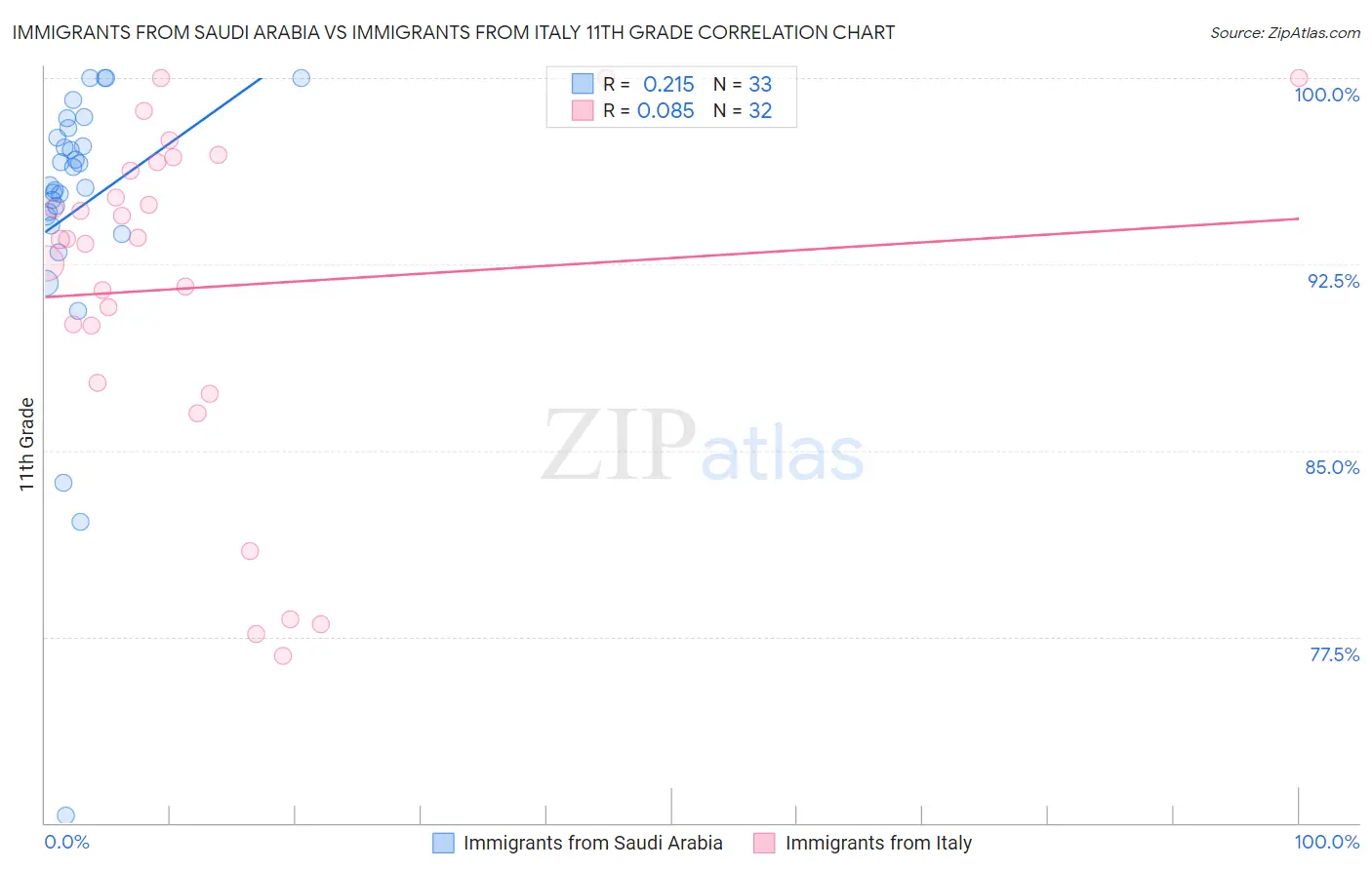Image resolution: width=1372 pixels, height=870 pixels.
Task: Select the lowest blue data point near the x-axis
Action: coord(66,815)
